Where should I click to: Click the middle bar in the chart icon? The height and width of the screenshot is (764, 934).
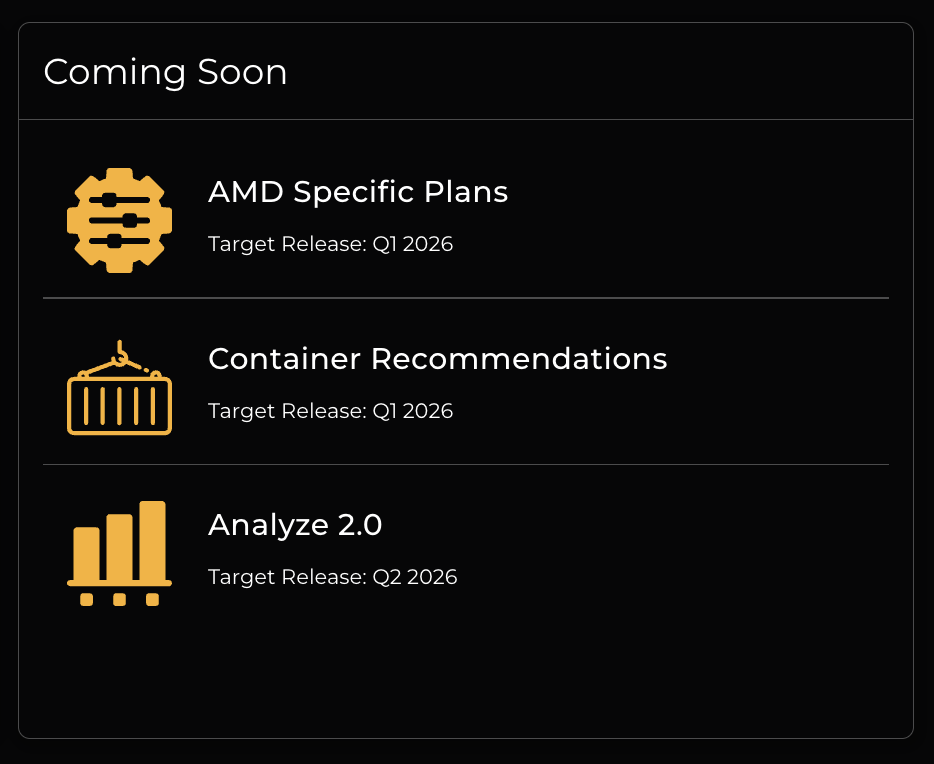[x=119, y=546]
